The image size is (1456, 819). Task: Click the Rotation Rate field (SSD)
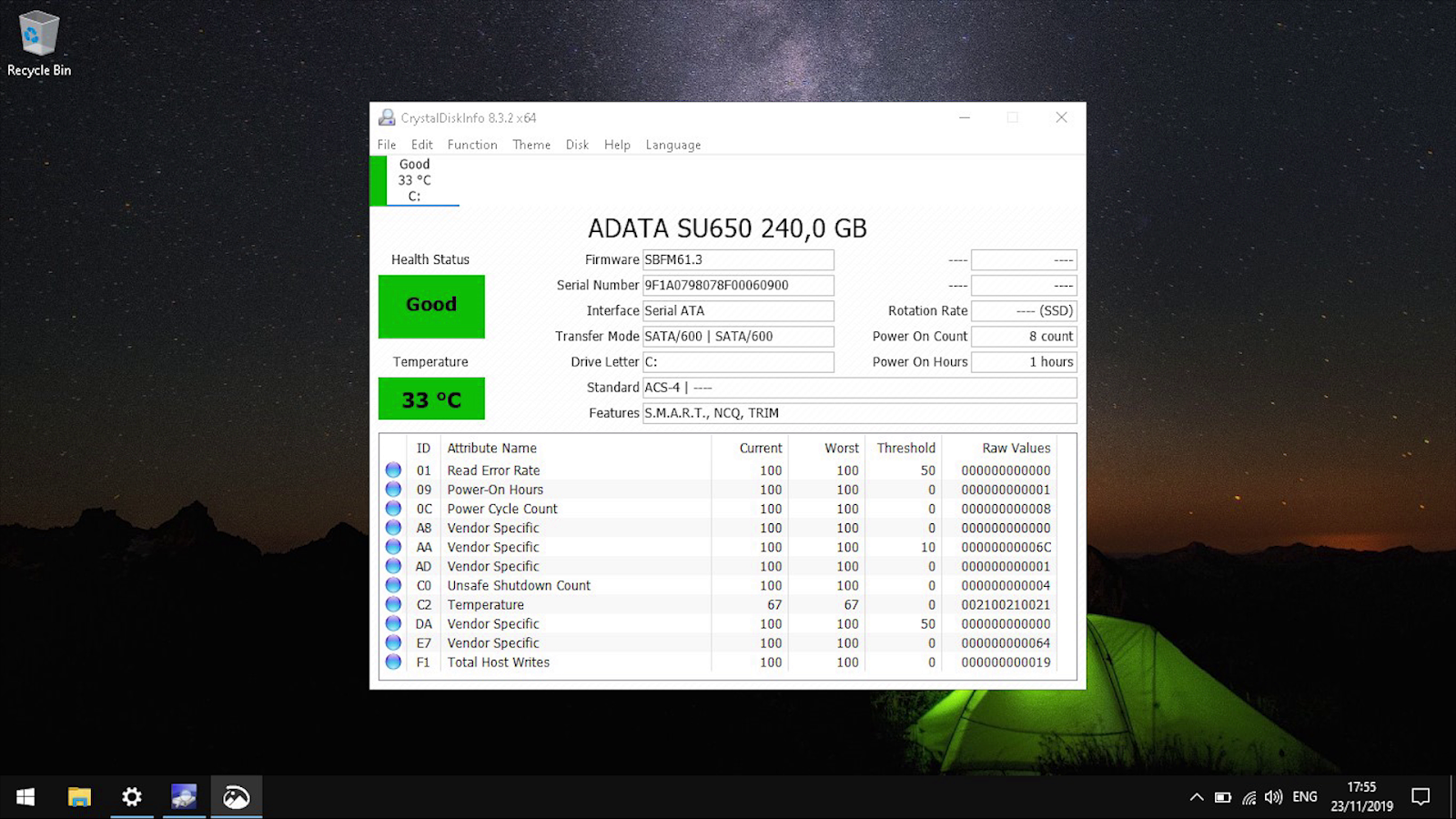pyautogui.click(x=1024, y=310)
